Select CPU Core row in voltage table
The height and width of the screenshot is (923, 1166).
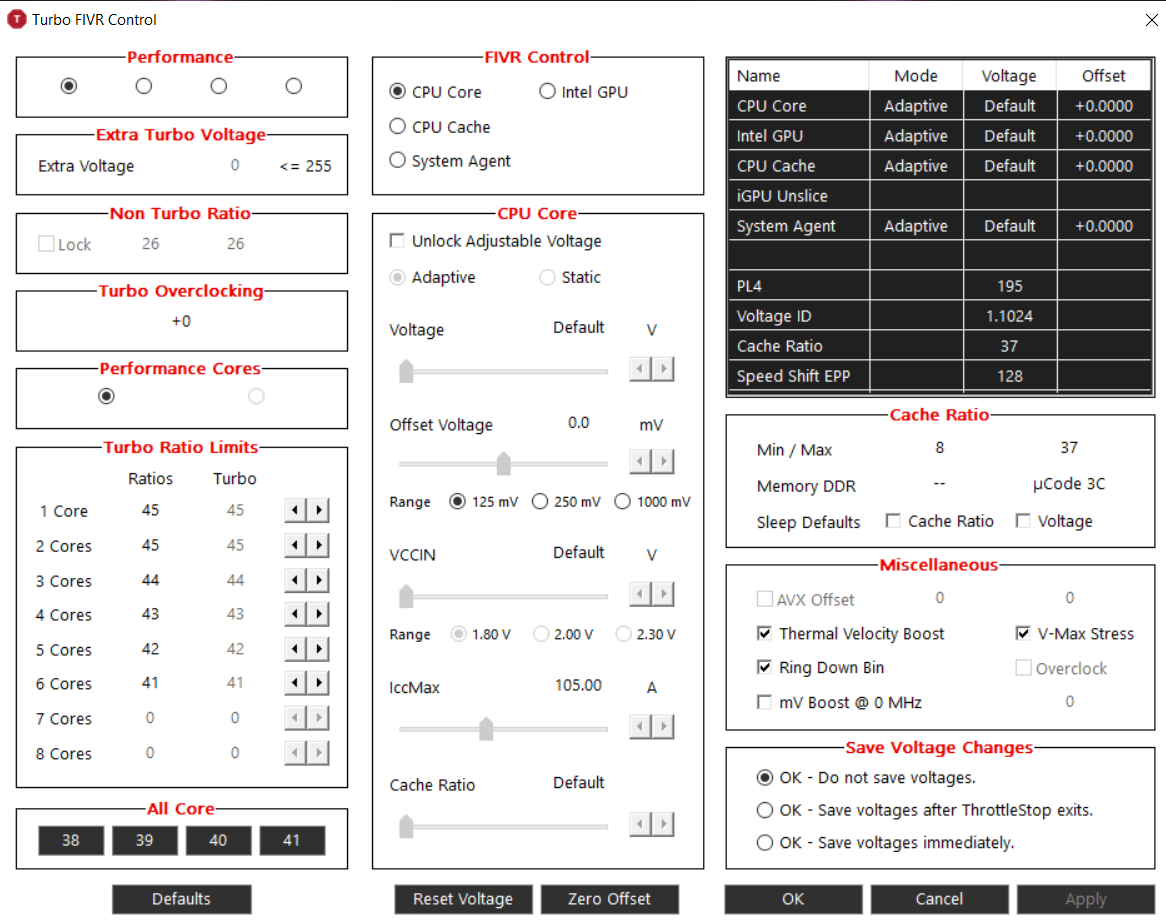pos(940,106)
